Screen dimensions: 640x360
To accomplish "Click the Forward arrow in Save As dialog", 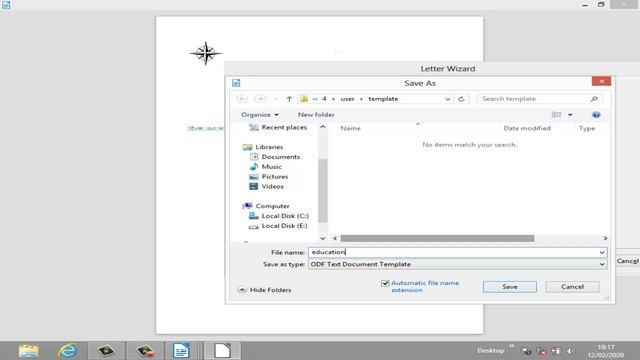I will [260, 99].
